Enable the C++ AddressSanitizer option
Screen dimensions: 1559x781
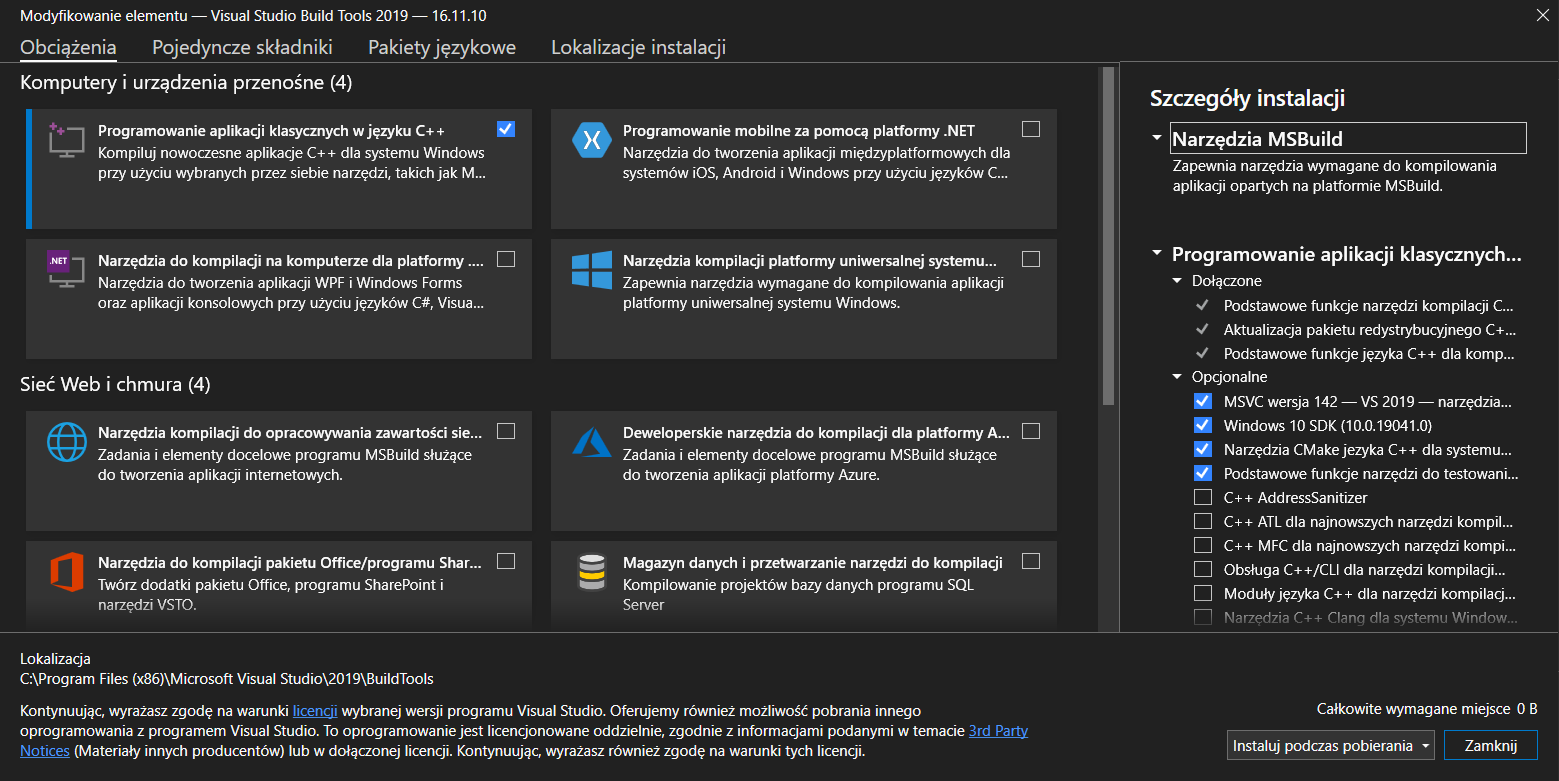pyautogui.click(x=1203, y=497)
